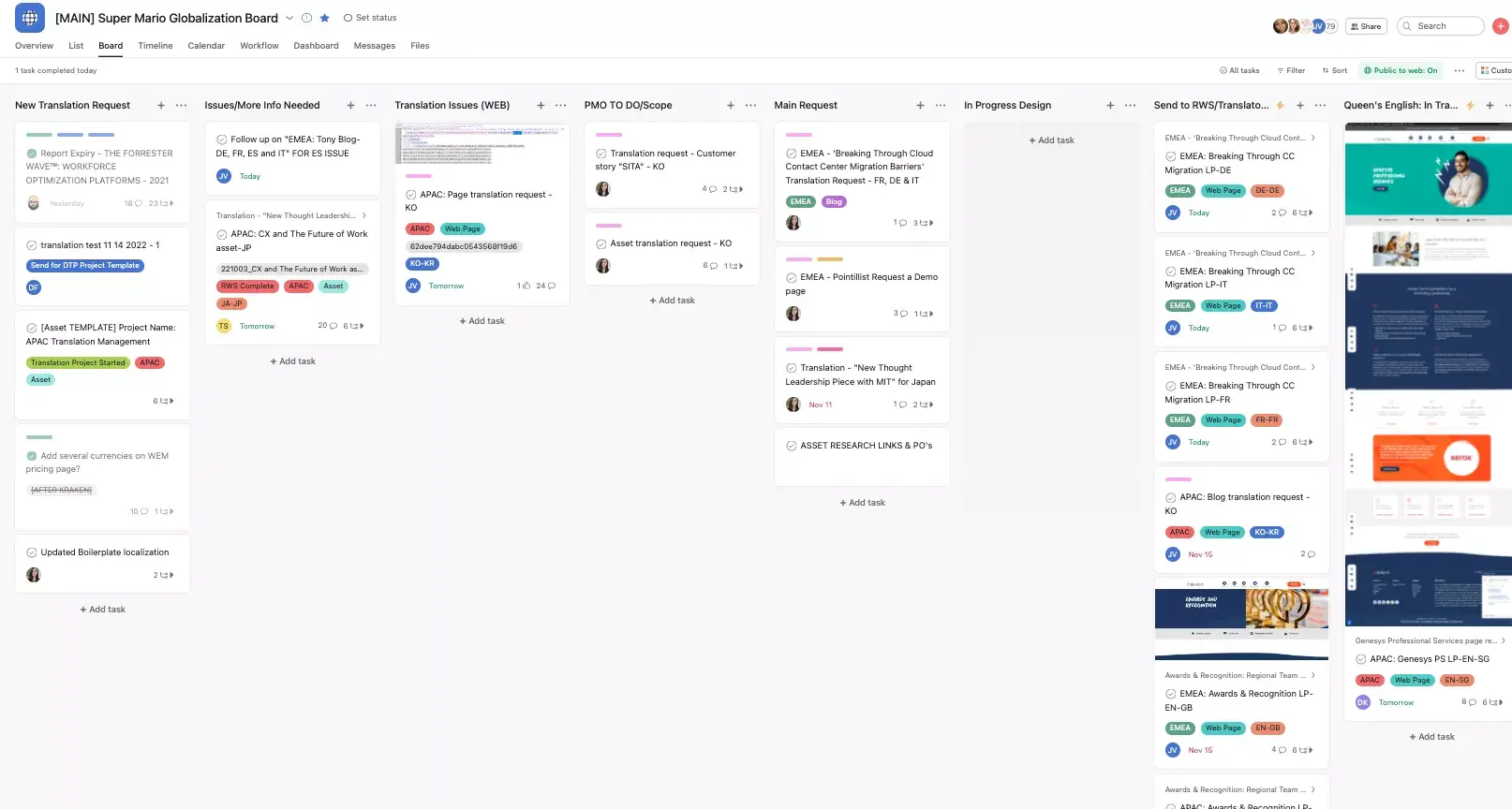Open the toolbar three-dot more options
This screenshot has width=1512, height=809.
pyautogui.click(x=1459, y=71)
